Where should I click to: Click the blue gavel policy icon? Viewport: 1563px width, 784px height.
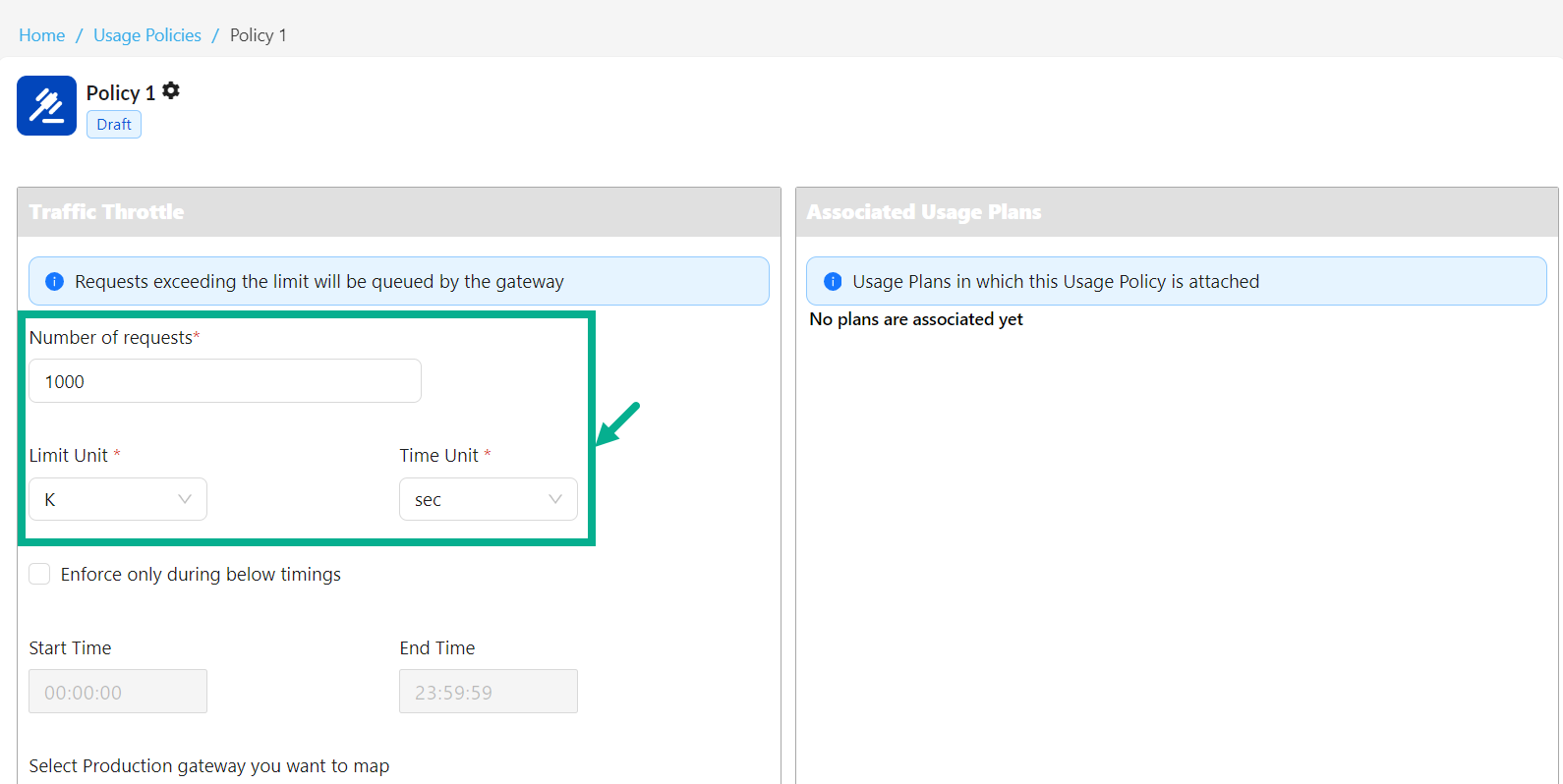click(46, 106)
